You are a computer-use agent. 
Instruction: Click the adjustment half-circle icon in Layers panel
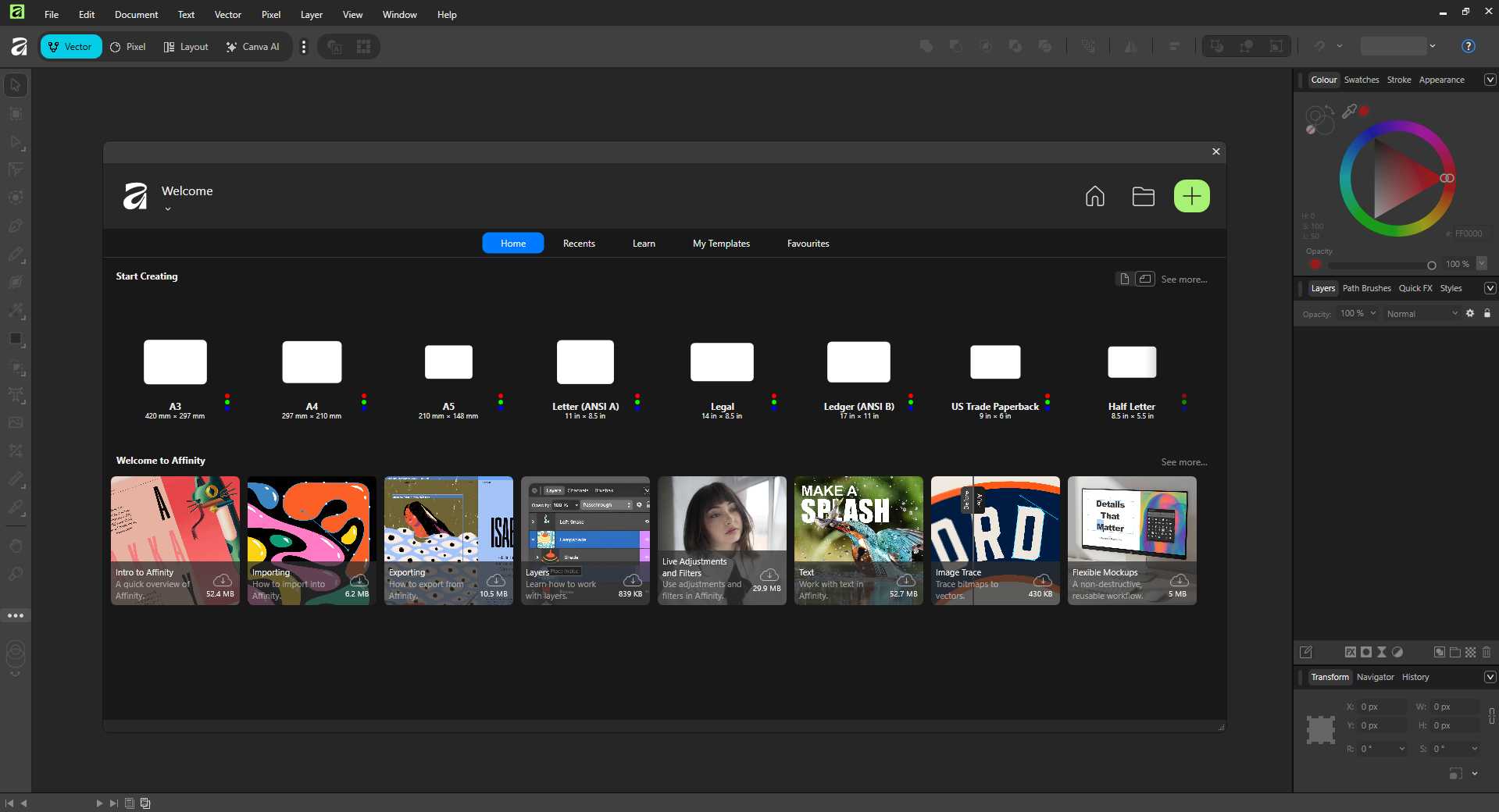coord(1397,652)
